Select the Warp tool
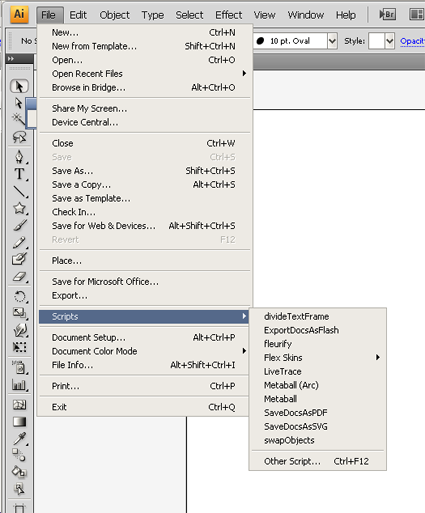Image resolution: width=425 pixels, height=513 pixels. coord(19,330)
